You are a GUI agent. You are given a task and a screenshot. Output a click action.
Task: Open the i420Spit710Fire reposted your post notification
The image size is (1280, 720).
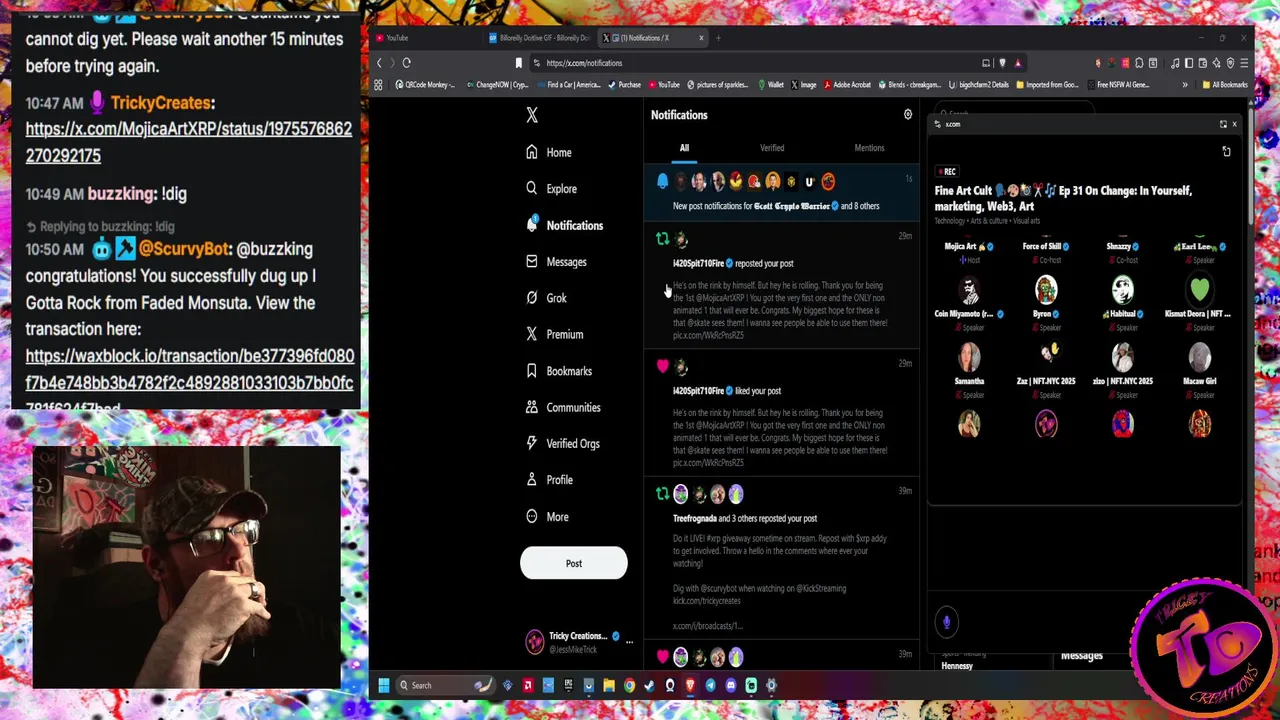click(781, 287)
